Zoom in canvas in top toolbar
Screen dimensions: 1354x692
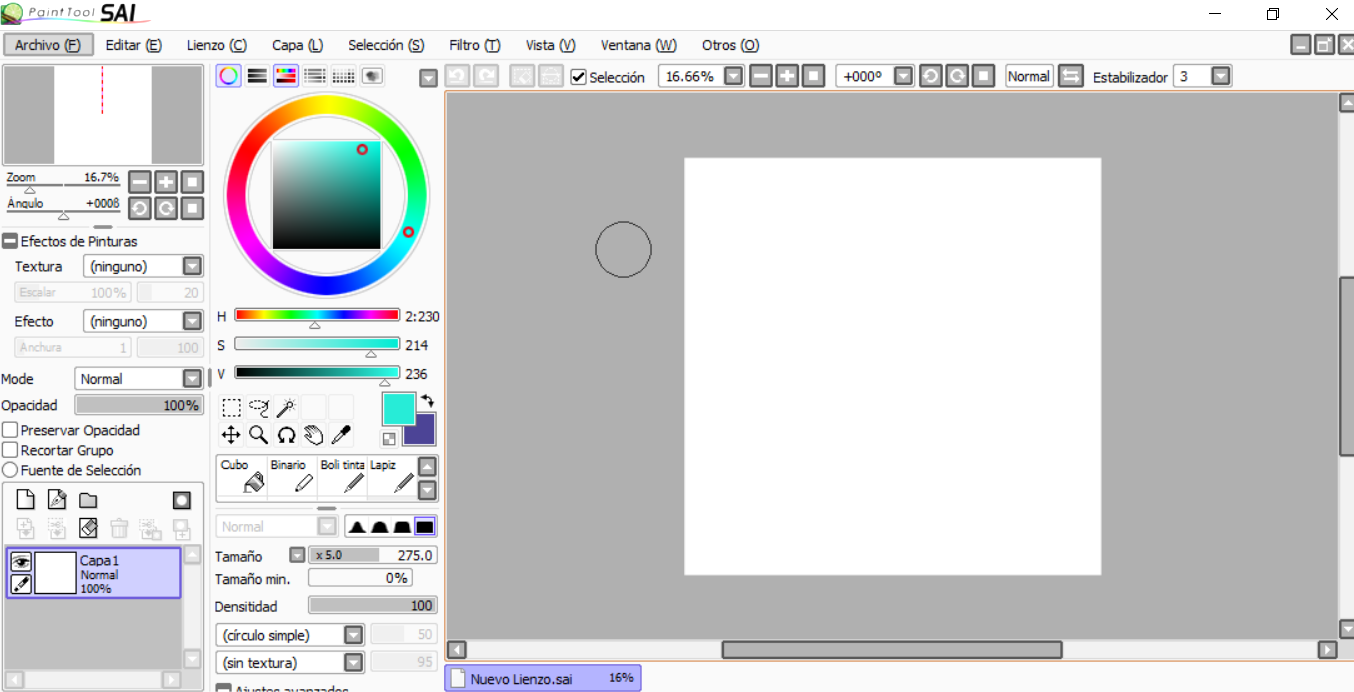coord(788,76)
